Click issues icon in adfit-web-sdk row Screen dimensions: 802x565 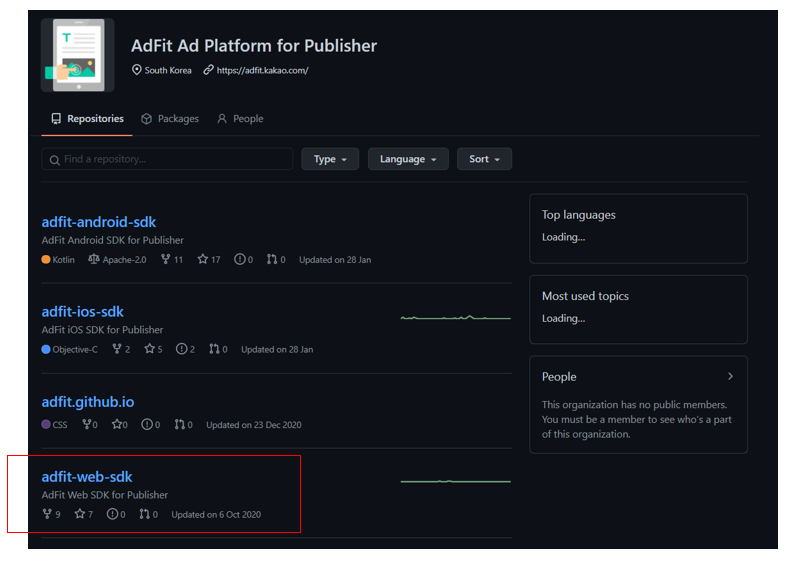pyautogui.click(x=112, y=514)
